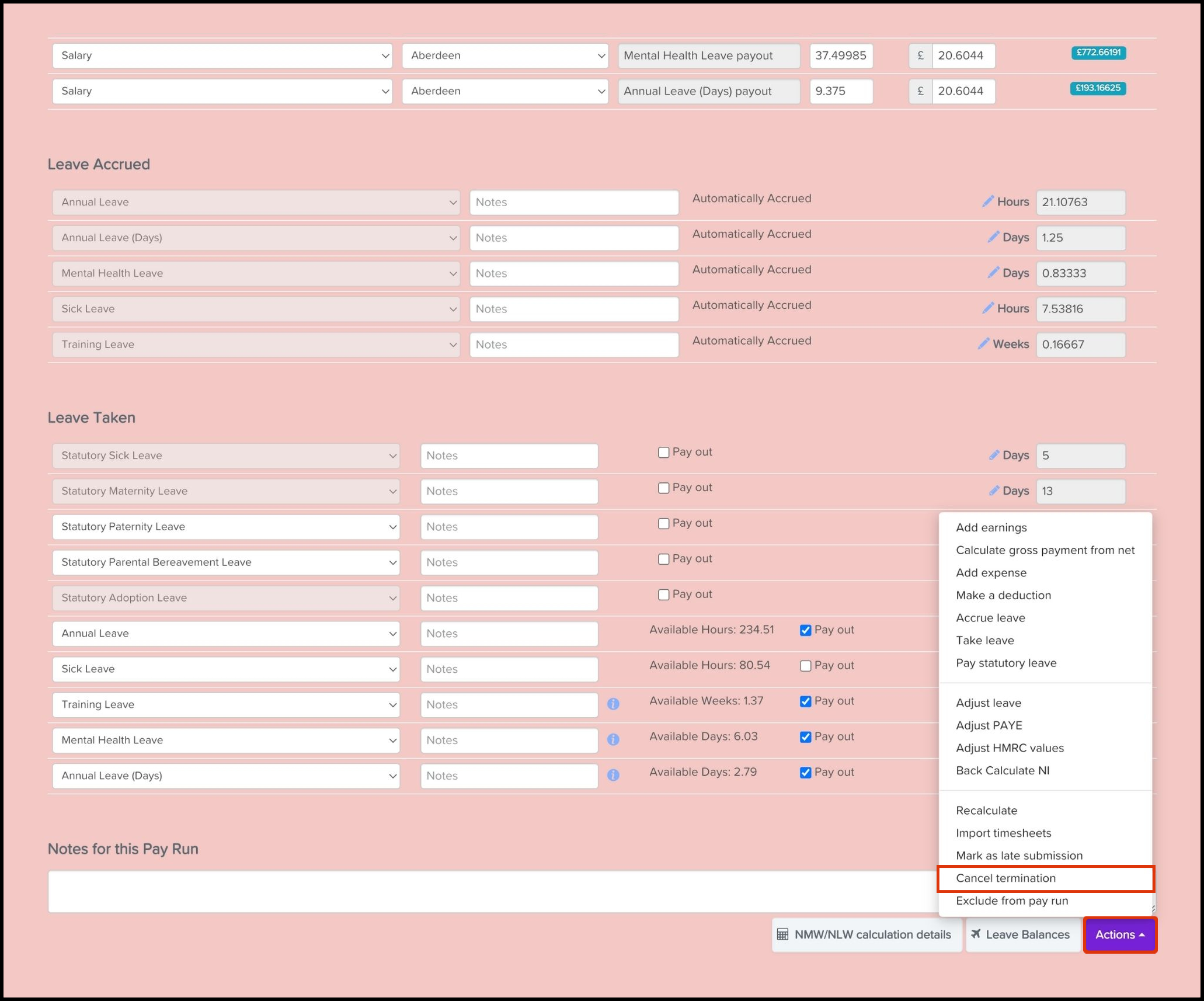Expand the first Aberdeen location dropdown
Image resolution: width=1204 pixels, height=1001 pixels.
[x=505, y=55]
